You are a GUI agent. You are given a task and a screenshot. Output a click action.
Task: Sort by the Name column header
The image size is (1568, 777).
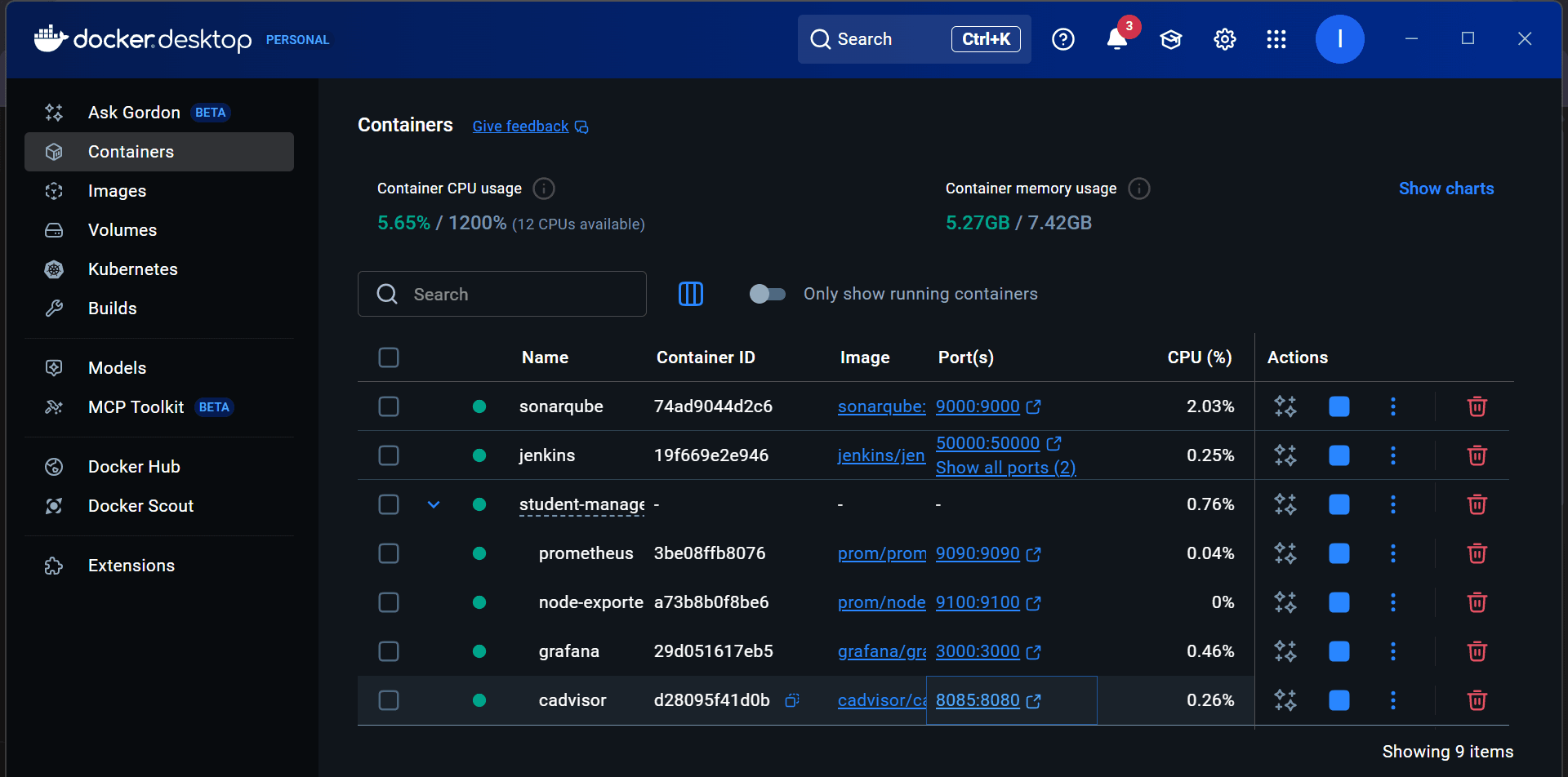pyautogui.click(x=545, y=357)
